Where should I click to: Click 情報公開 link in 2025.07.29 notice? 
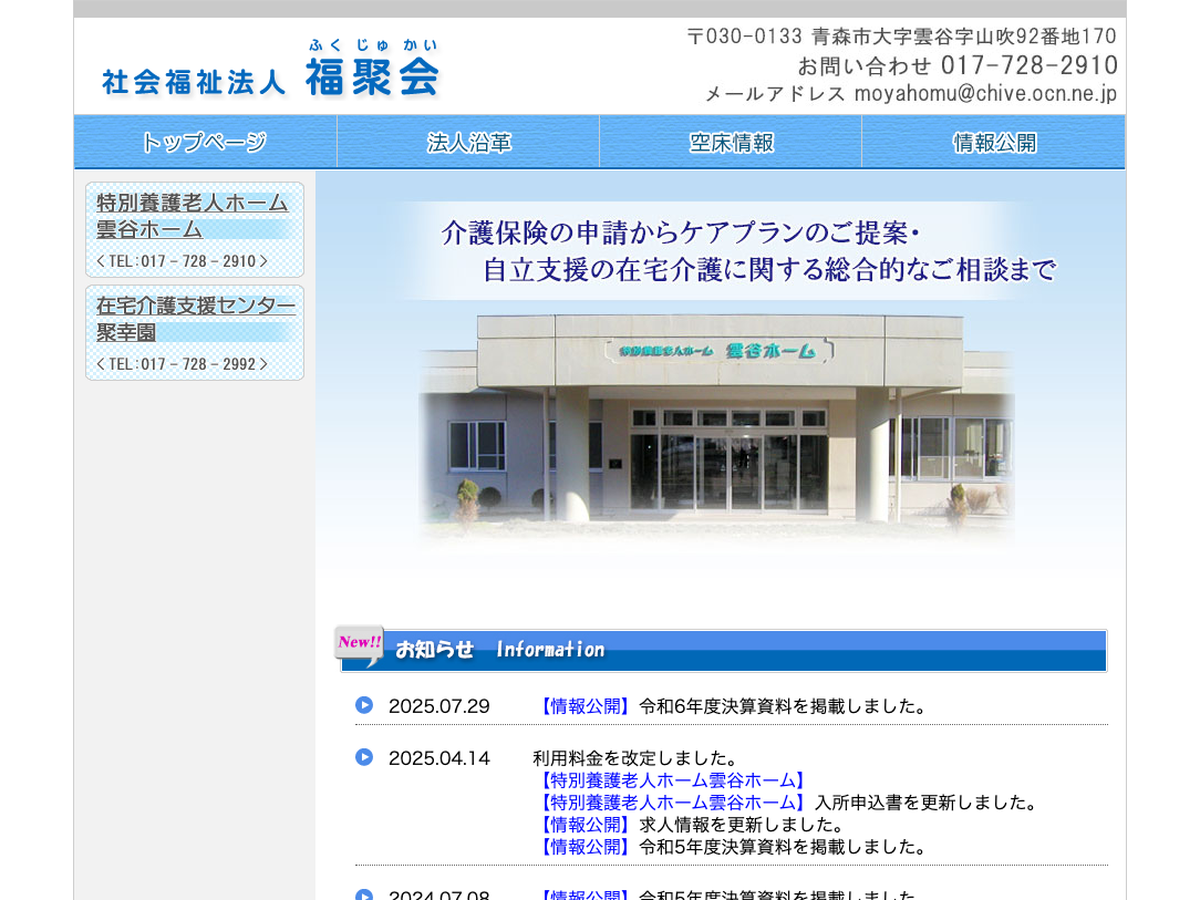click(x=585, y=706)
